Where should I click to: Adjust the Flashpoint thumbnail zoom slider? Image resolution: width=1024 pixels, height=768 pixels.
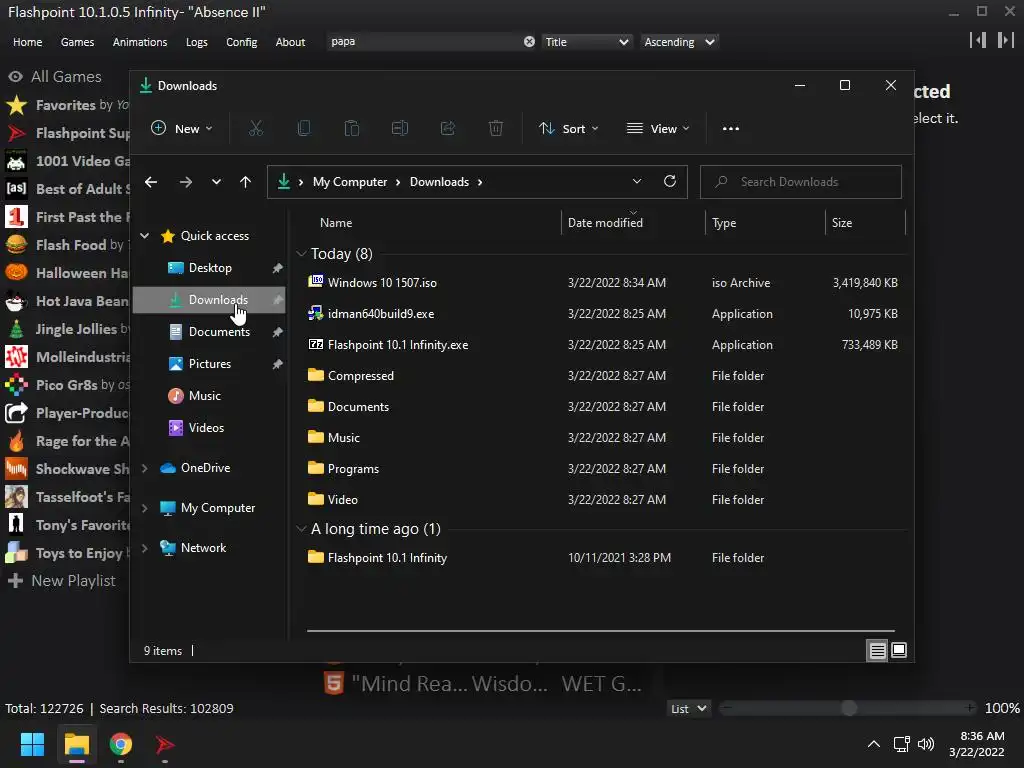[x=848, y=709]
